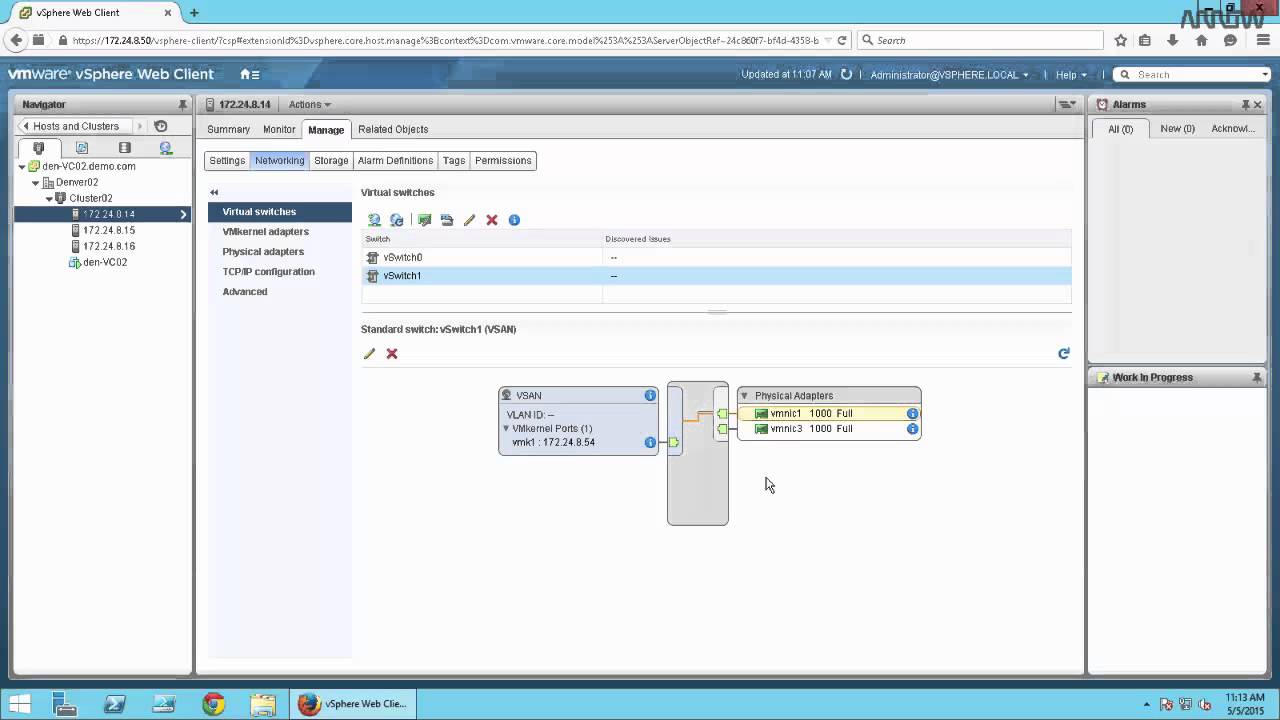The image size is (1280, 720).
Task: Open the Settings sub-tab
Action: 227,160
